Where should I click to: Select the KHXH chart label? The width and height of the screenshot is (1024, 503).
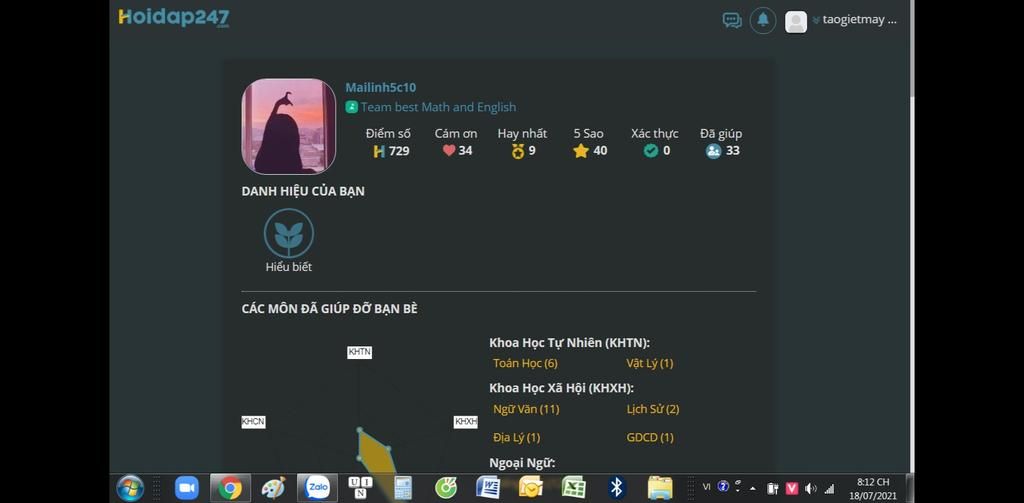click(466, 422)
